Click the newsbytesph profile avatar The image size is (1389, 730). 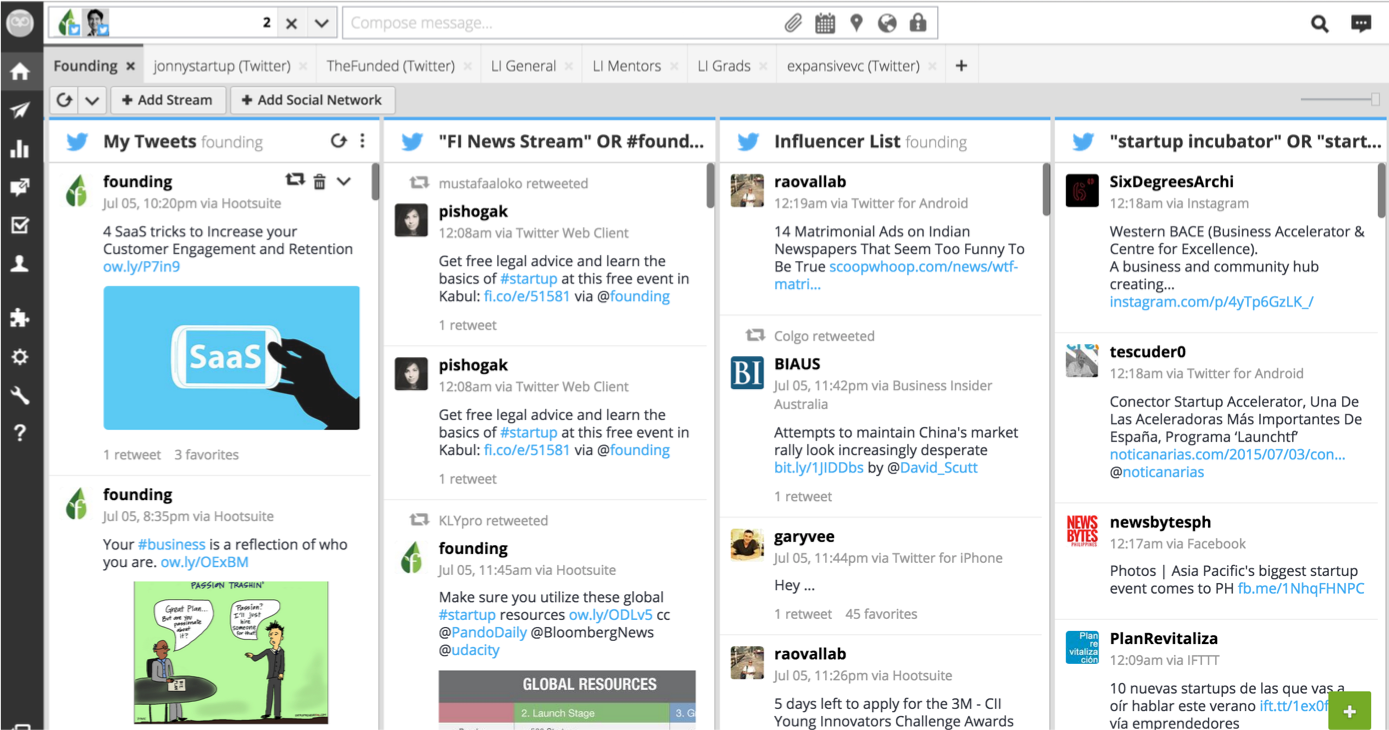click(x=1082, y=530)
